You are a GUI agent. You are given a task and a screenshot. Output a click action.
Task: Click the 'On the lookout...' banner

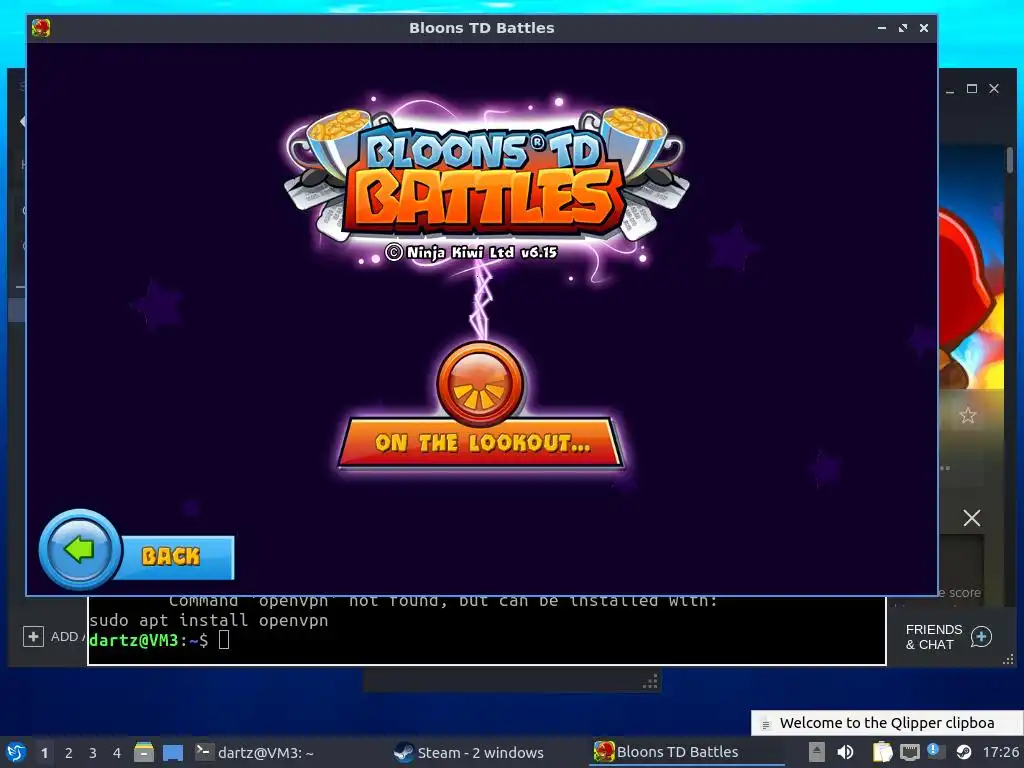click(481, 443)
